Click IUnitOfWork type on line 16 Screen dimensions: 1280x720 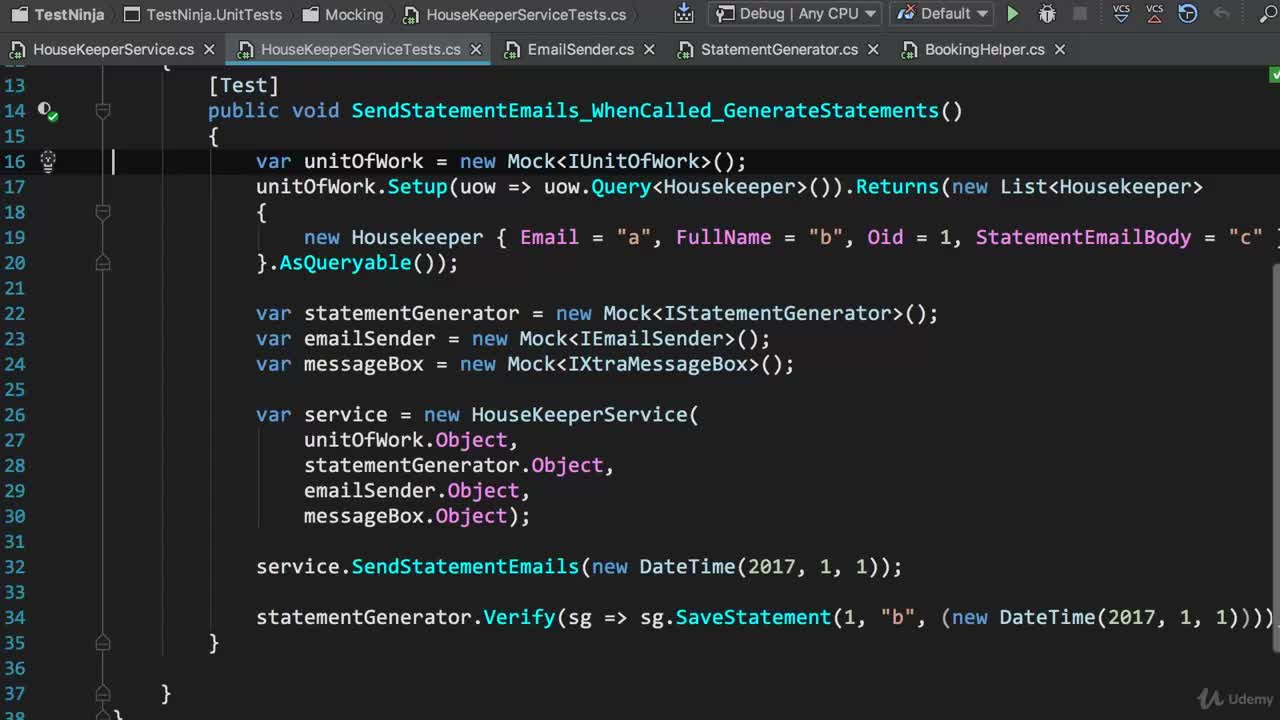tap(633, 161)
